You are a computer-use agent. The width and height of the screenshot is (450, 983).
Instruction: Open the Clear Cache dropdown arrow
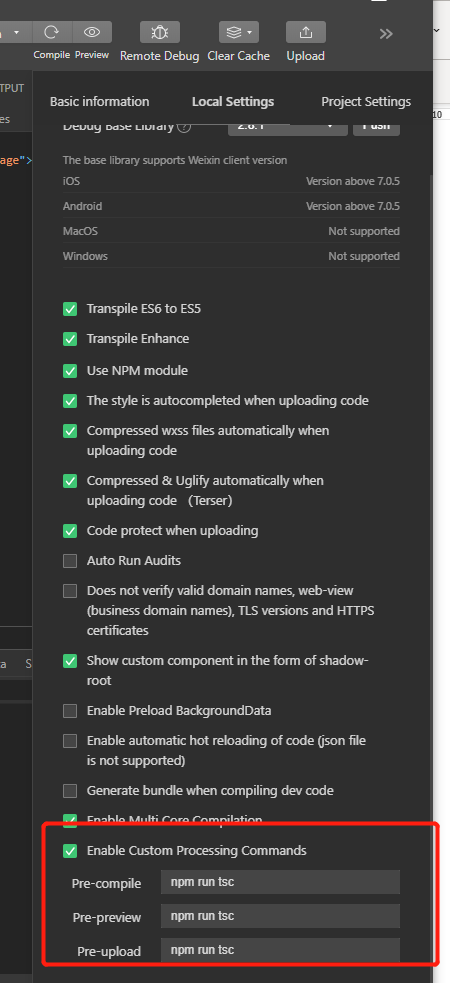tap(250, 32)
